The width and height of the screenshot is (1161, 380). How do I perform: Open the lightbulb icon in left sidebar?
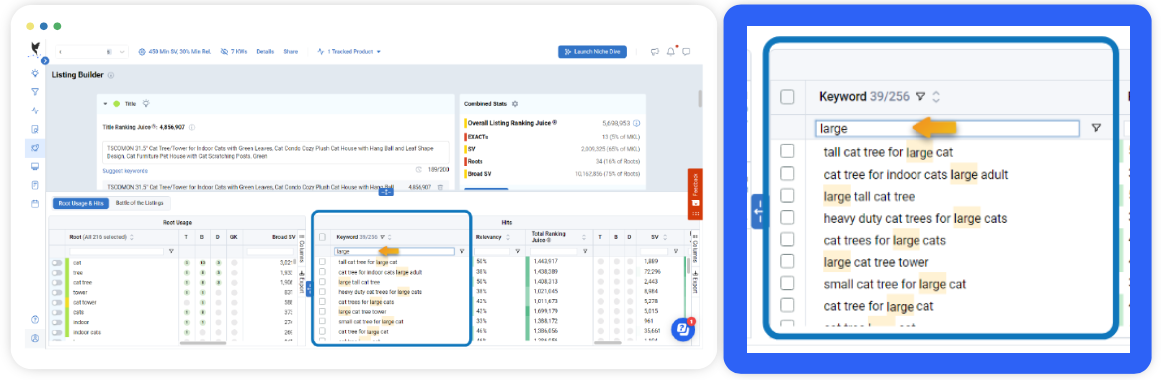point(35,73)
